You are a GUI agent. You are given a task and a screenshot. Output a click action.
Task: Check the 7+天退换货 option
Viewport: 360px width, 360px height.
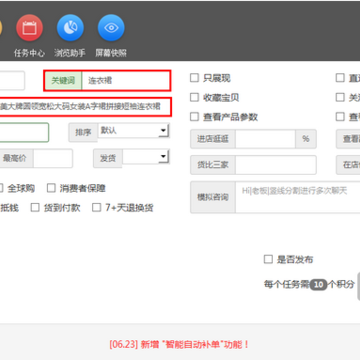(x=96, y=208)
